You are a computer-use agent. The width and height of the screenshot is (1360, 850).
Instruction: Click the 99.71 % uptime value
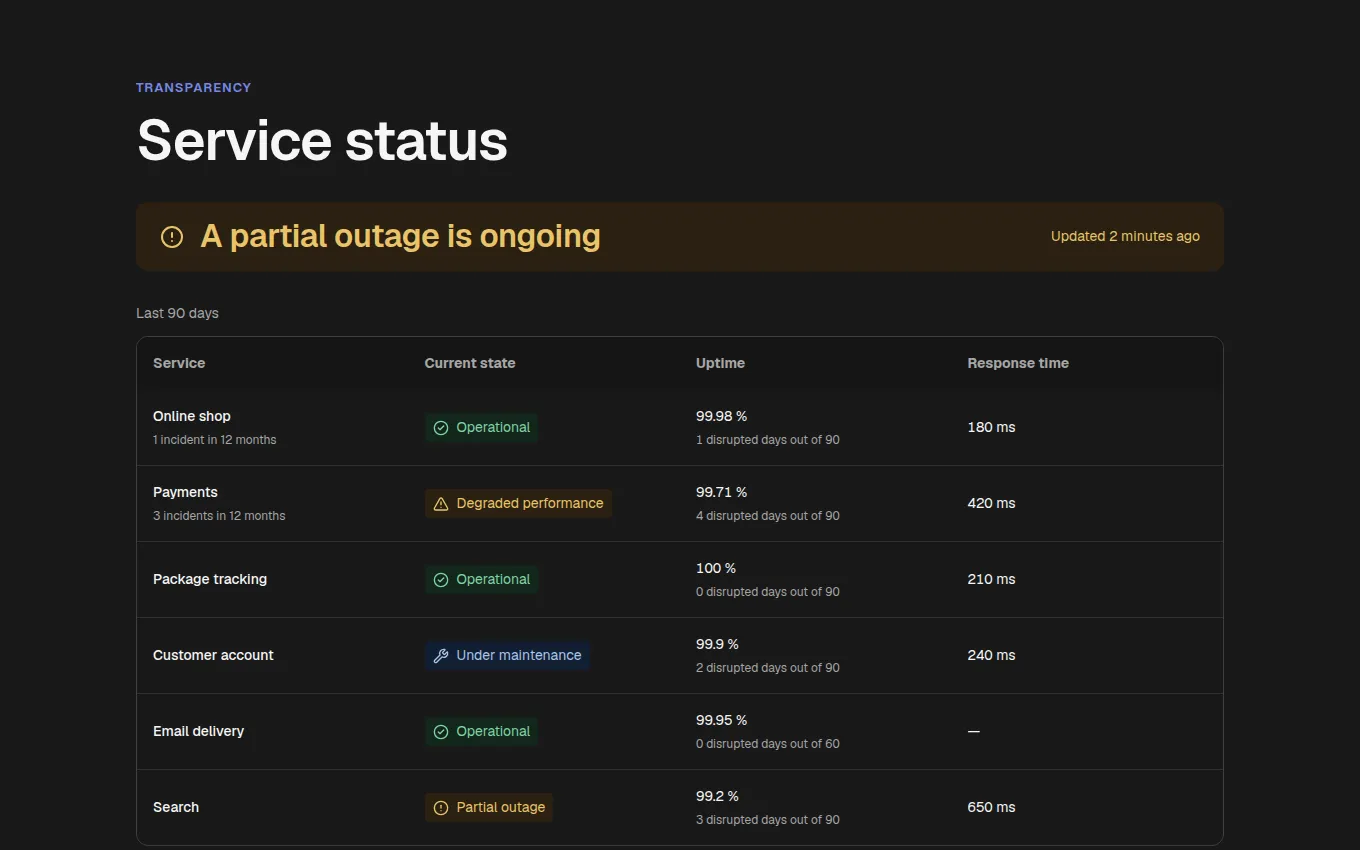[722, 492]
